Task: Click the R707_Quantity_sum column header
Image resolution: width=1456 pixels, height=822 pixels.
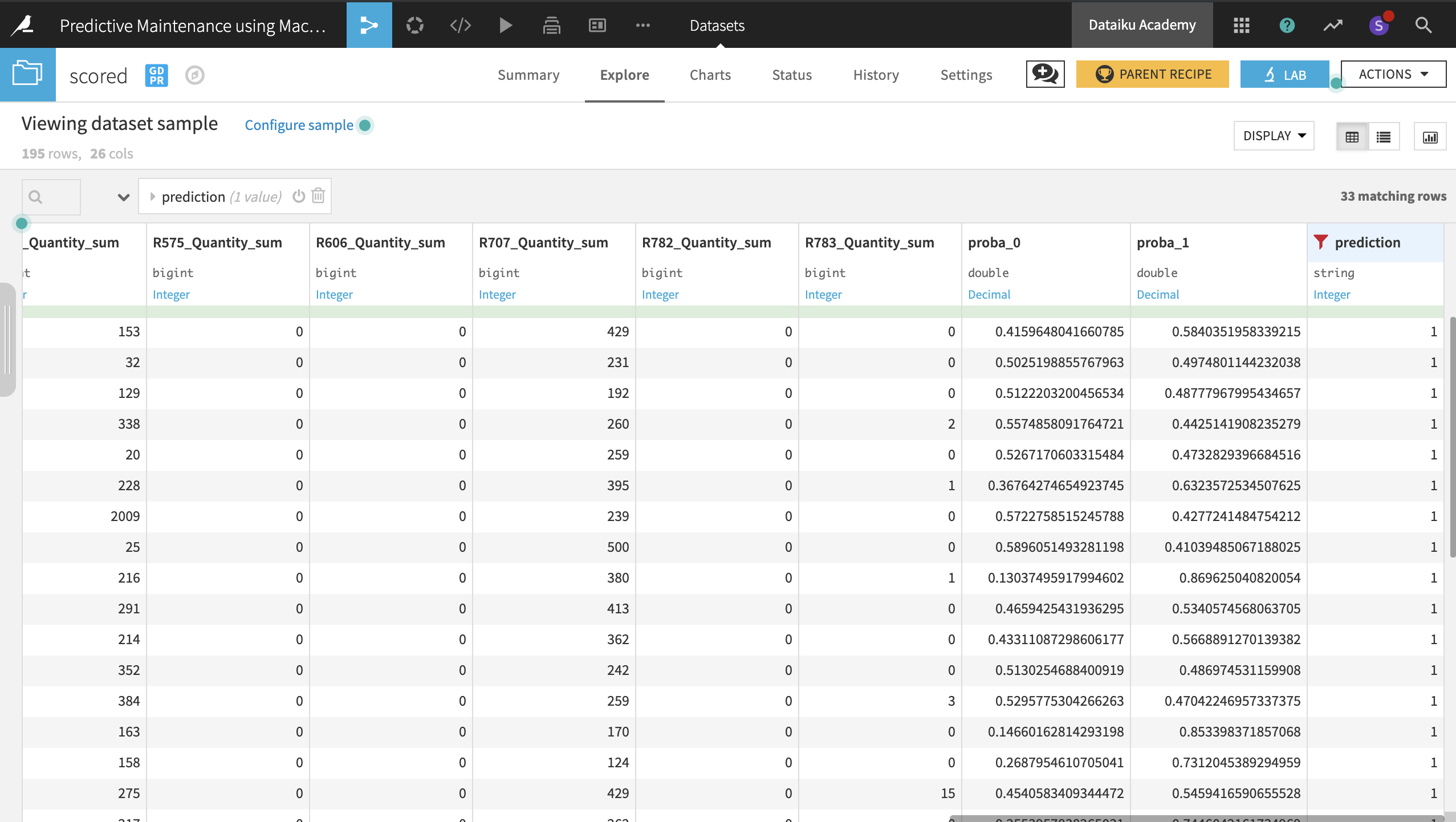Action: tap(543, 242)
